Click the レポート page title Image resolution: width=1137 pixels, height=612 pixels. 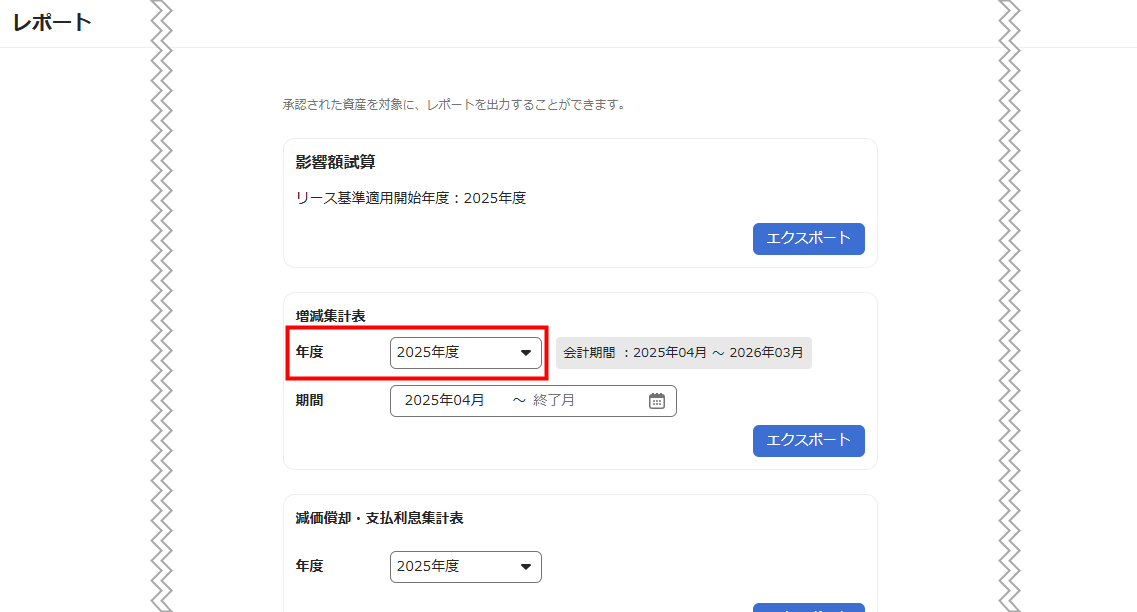tap(52, 23)
